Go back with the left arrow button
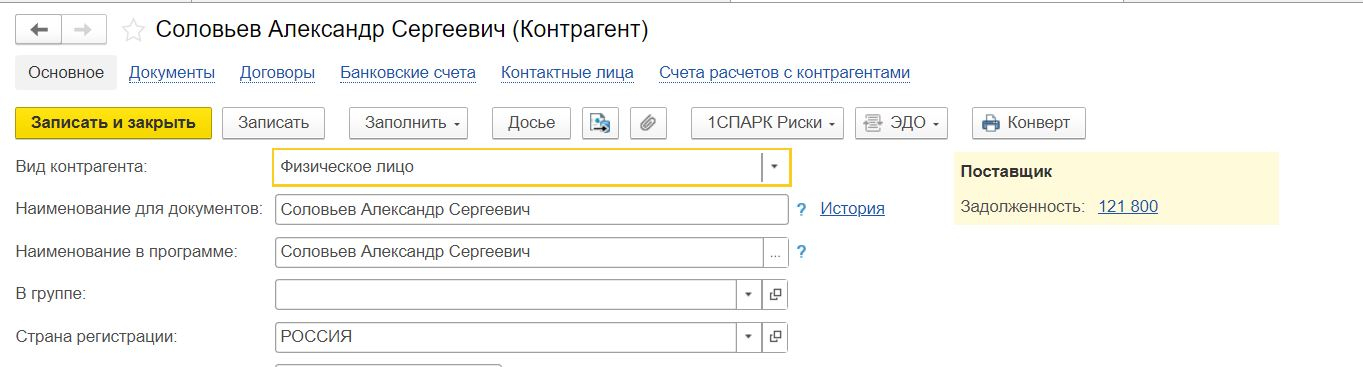This screenshot has width=1363, height=367. [39, 30]
